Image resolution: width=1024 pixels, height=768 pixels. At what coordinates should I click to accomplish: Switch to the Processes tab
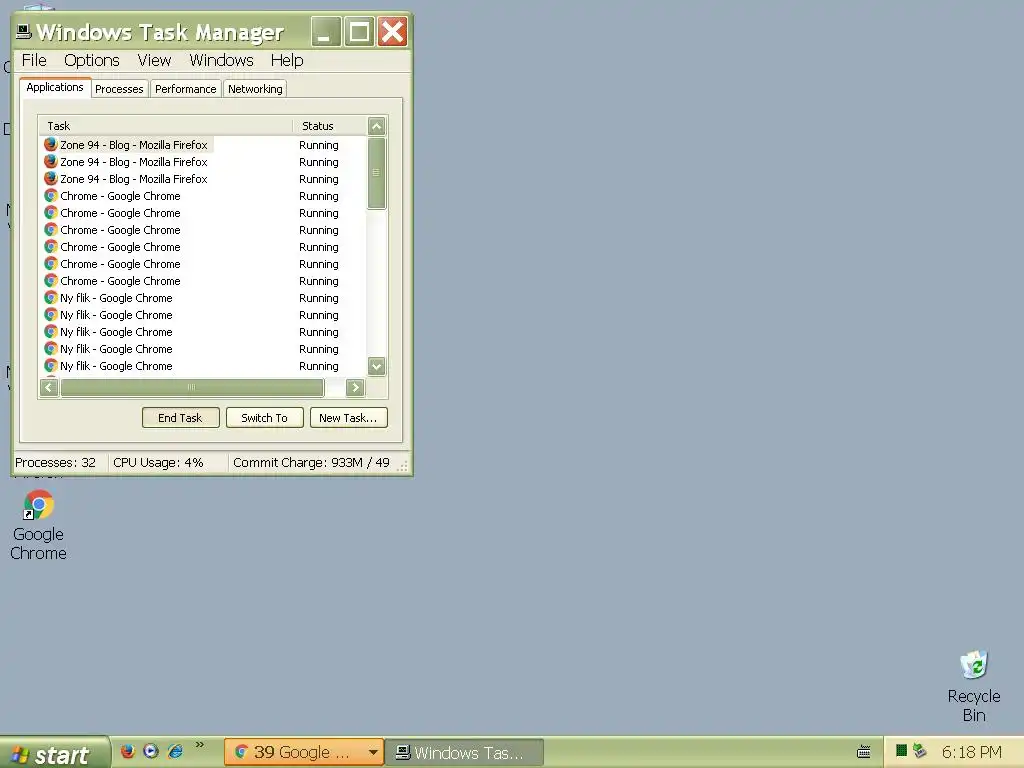point(119,89)
